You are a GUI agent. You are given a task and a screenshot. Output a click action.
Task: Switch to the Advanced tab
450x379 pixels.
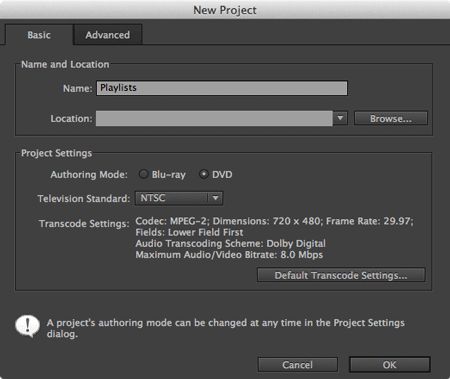click(108, 35)
